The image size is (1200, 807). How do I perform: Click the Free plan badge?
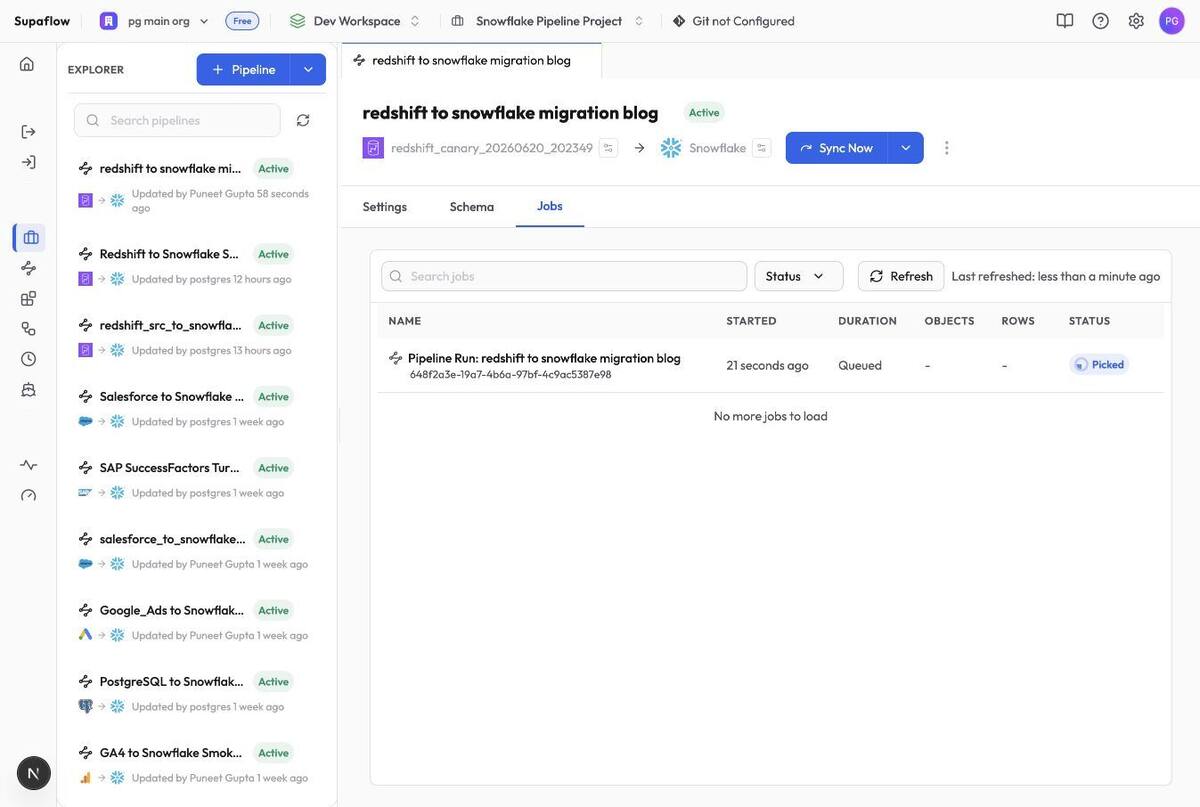click(x=242, y=21)
